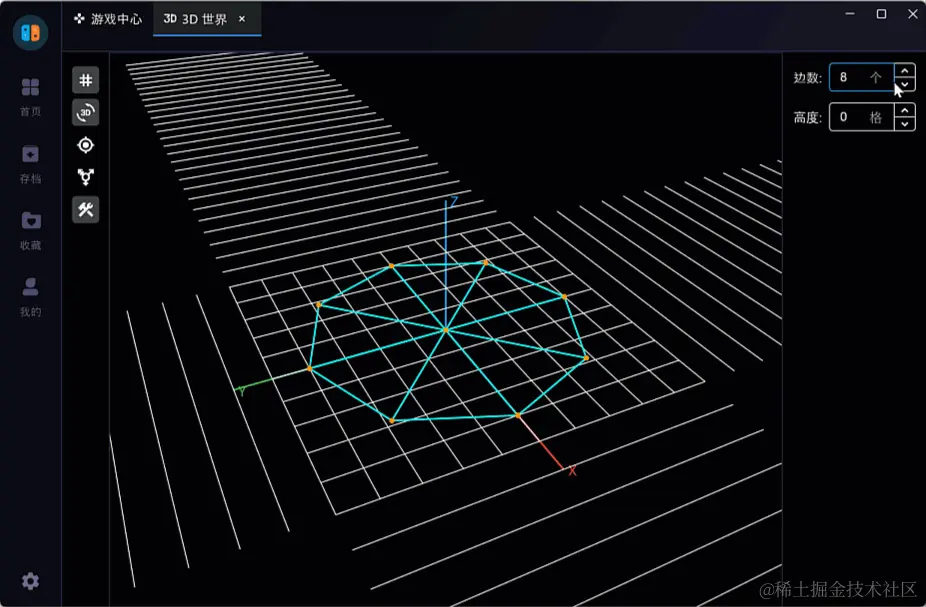Decrease the 高度 value with down arrow
Image resolution: width=926 pixels, height=607 pixels.
pyautogui.click(x=905, y=123)
